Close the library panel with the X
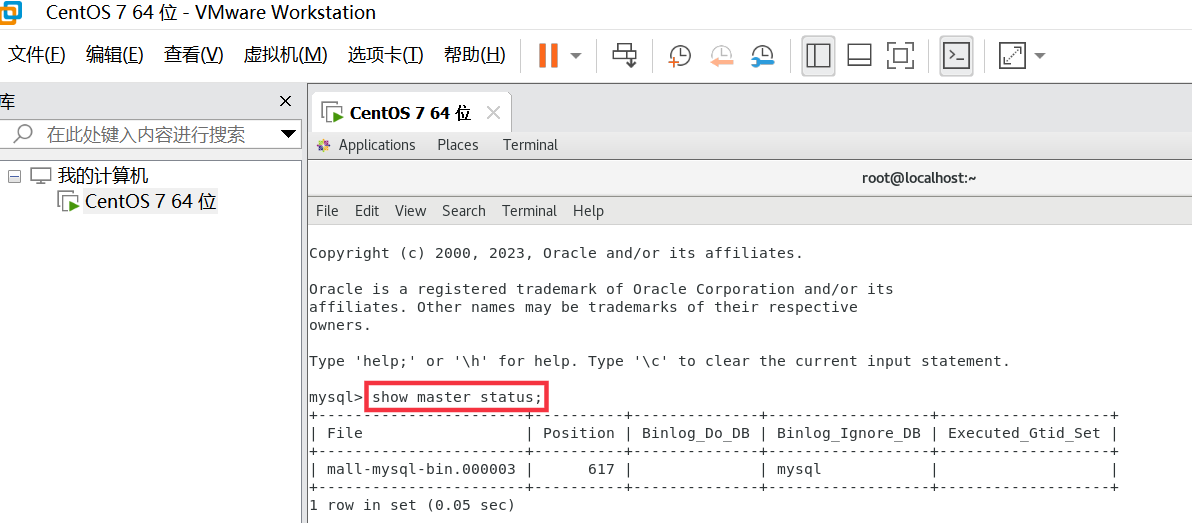 pyautogui.click(x=285, y=101)
